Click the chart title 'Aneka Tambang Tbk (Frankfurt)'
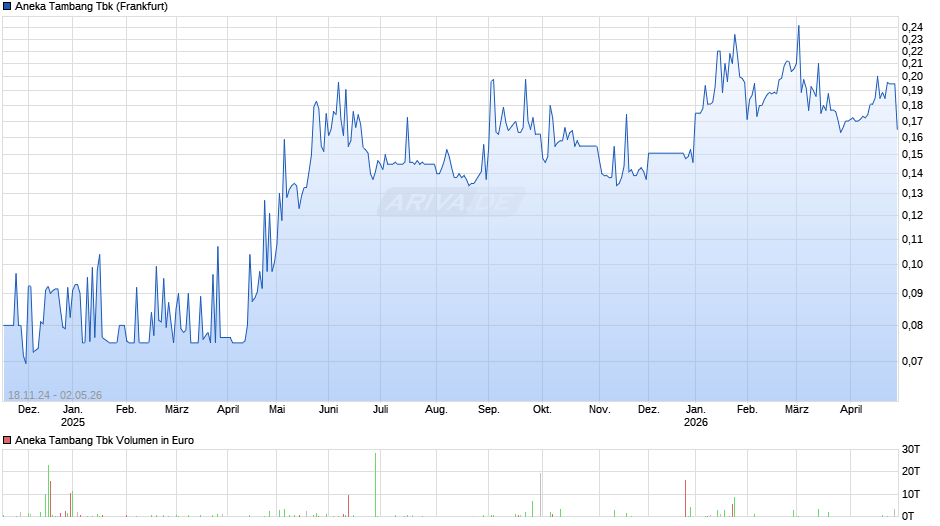 (91, 7)
